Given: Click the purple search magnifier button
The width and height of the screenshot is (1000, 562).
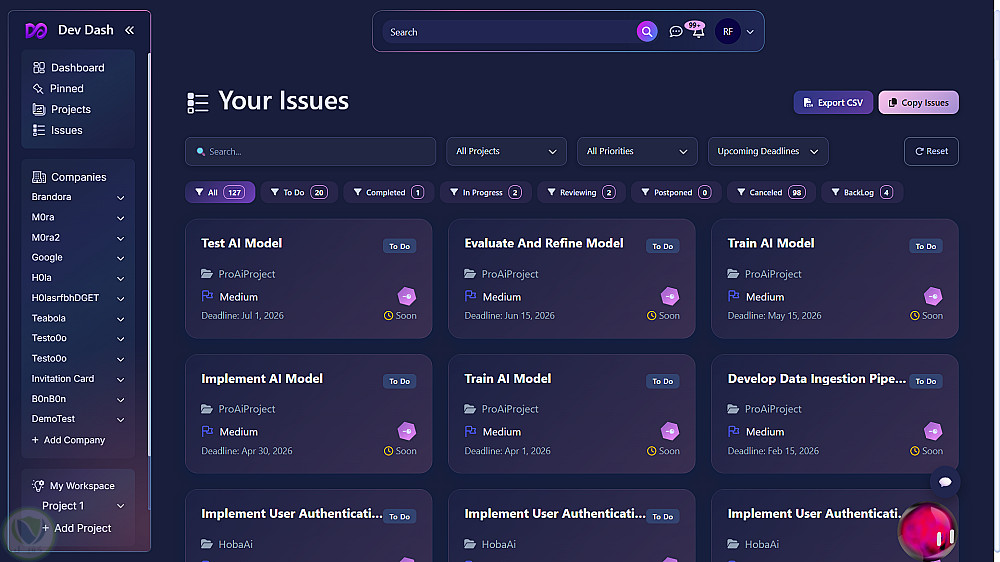Looking at the screenshot, I should (647, 32).
